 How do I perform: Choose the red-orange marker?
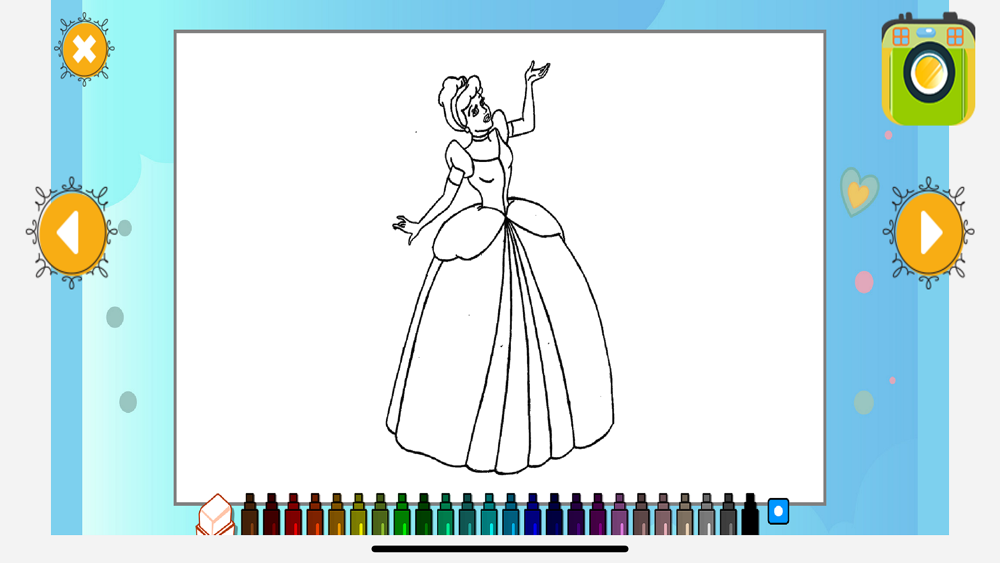(x=314, y=514)
